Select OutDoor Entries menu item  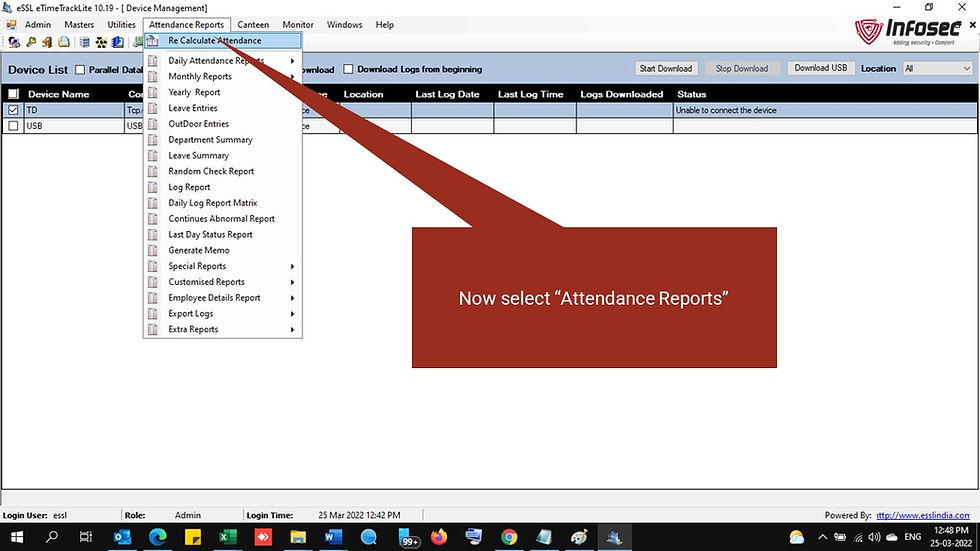point(223,124)
